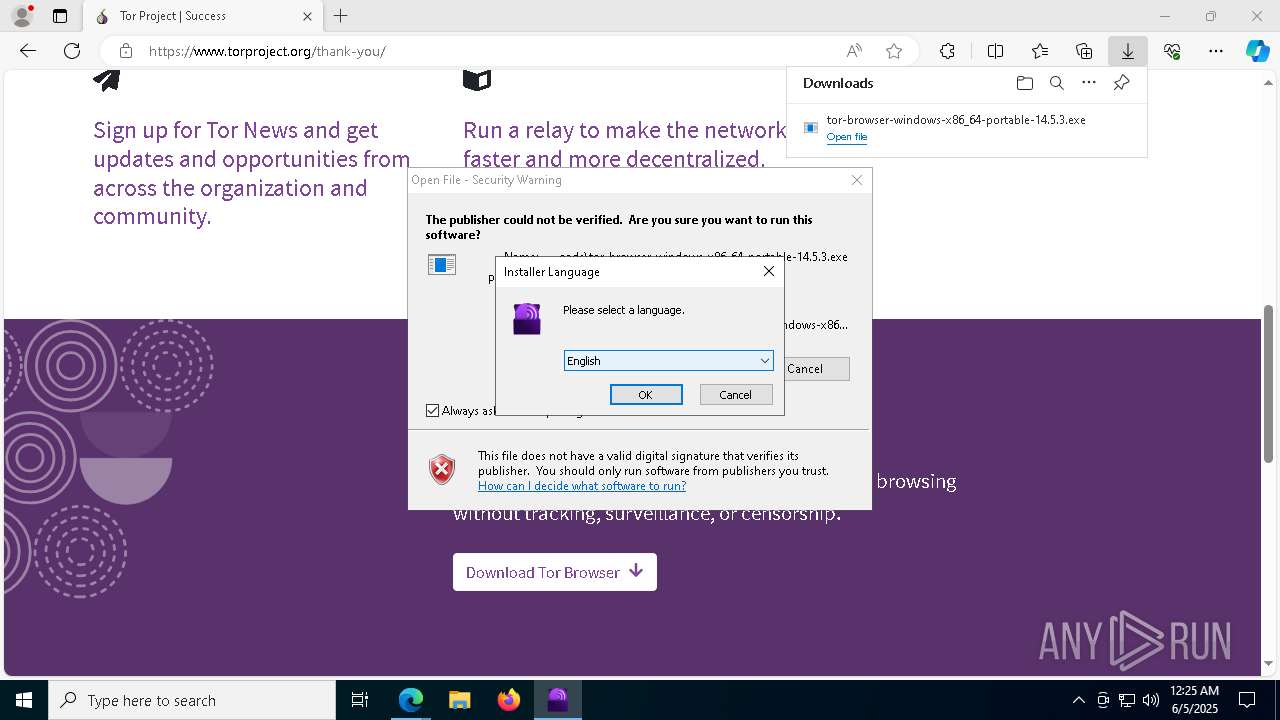Image resolution: width=1280 pixels, height=720 pixels.
Task: Confirm language with OK button
Action: coord(646,395)
